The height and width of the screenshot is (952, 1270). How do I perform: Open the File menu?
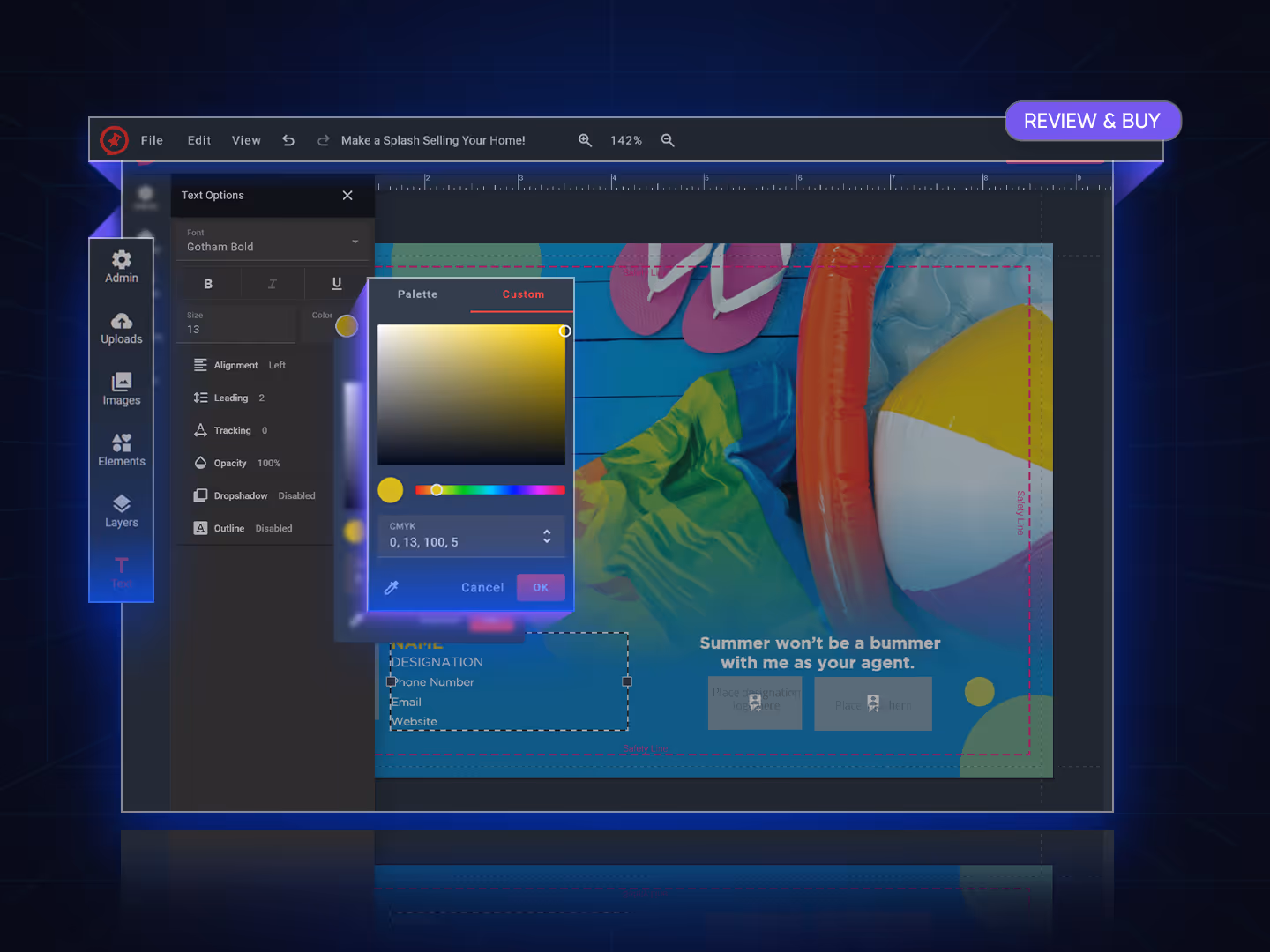pyautogui.click(x=151, y=140)
